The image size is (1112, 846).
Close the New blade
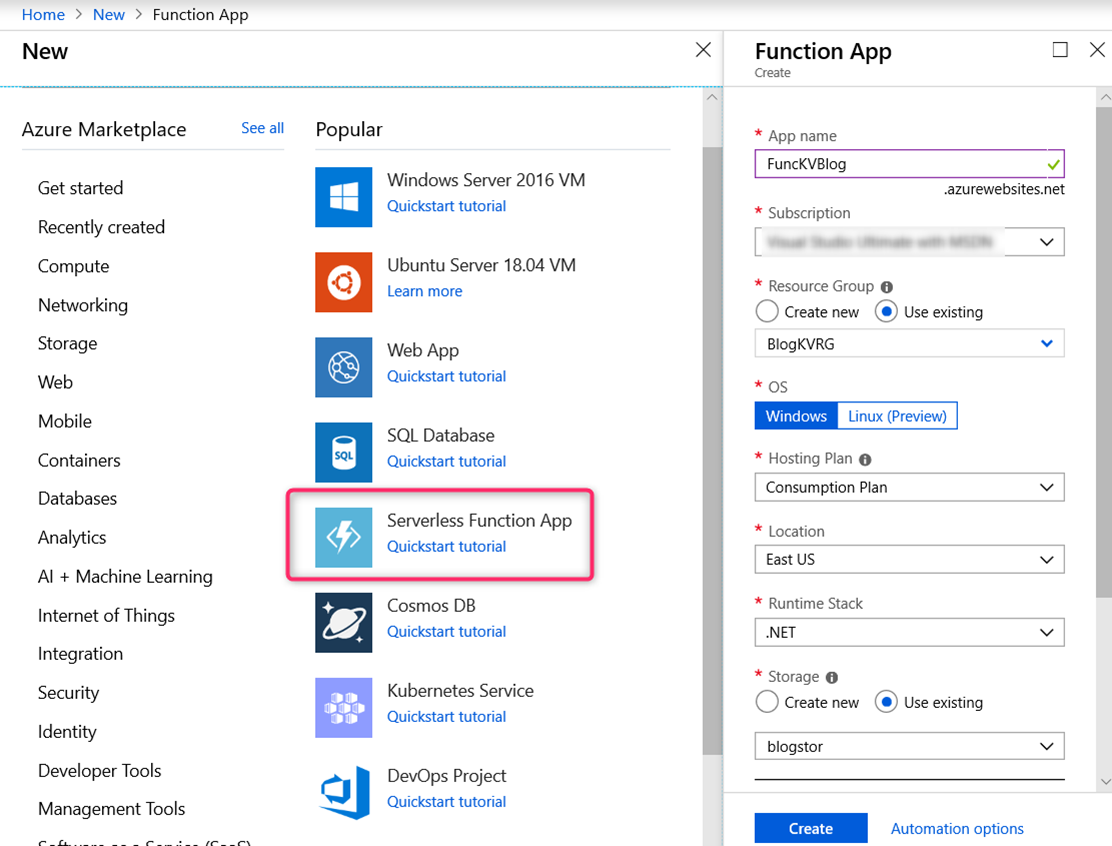[x=703, y=50]
